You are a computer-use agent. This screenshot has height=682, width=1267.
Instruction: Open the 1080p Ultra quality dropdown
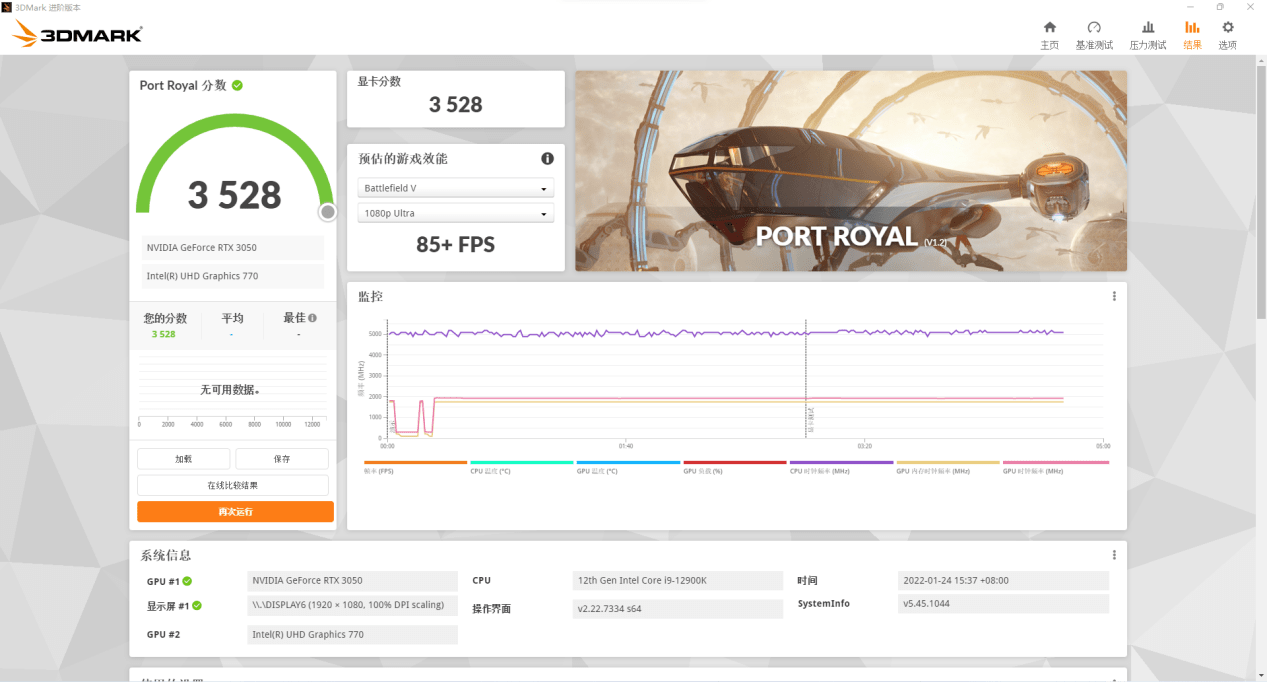[x=455, y=212]
